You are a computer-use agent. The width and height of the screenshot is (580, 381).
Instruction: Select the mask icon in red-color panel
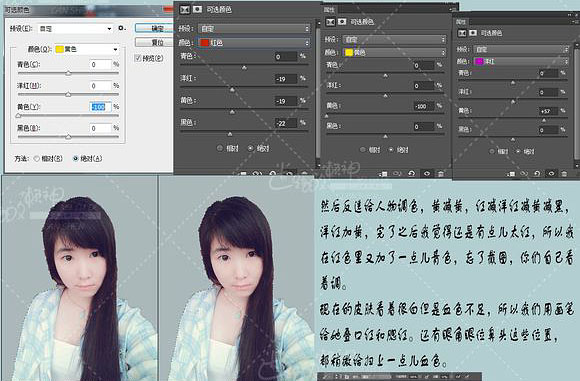point(198,9)
